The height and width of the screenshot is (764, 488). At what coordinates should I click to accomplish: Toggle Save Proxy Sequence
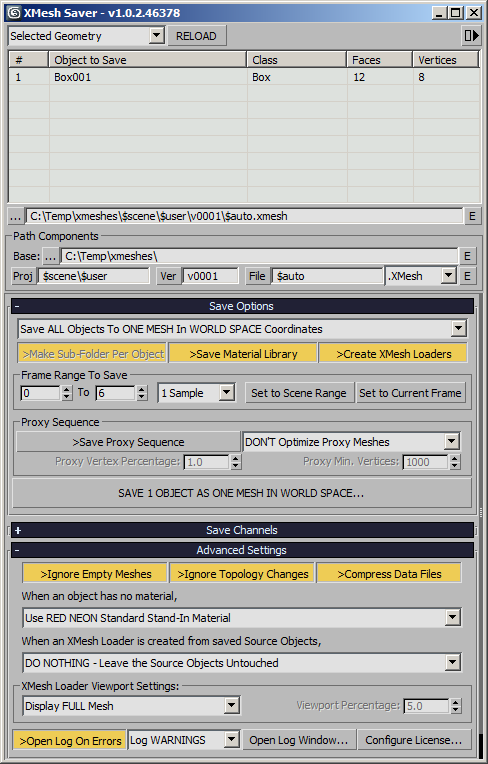point(128,442)
